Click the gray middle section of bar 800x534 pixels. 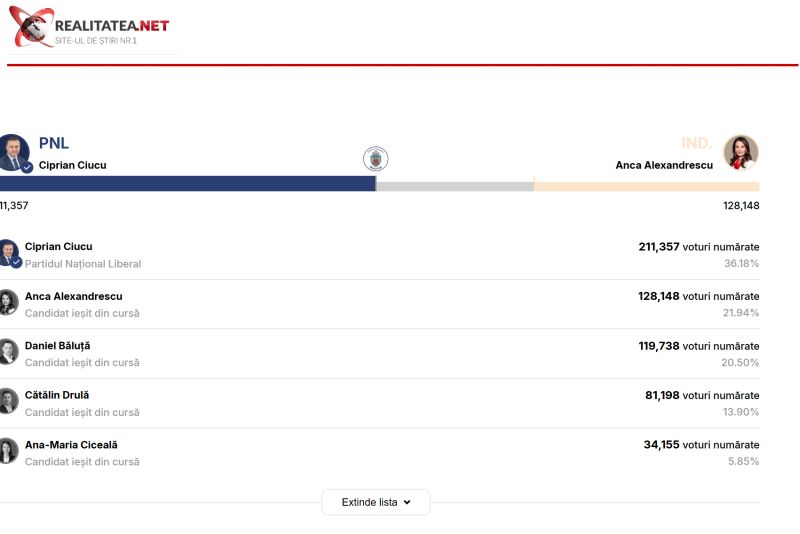pos(454,185)
